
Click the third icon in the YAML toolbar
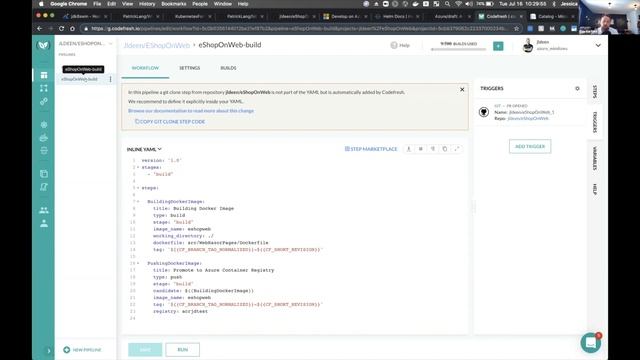pos(433,149)
